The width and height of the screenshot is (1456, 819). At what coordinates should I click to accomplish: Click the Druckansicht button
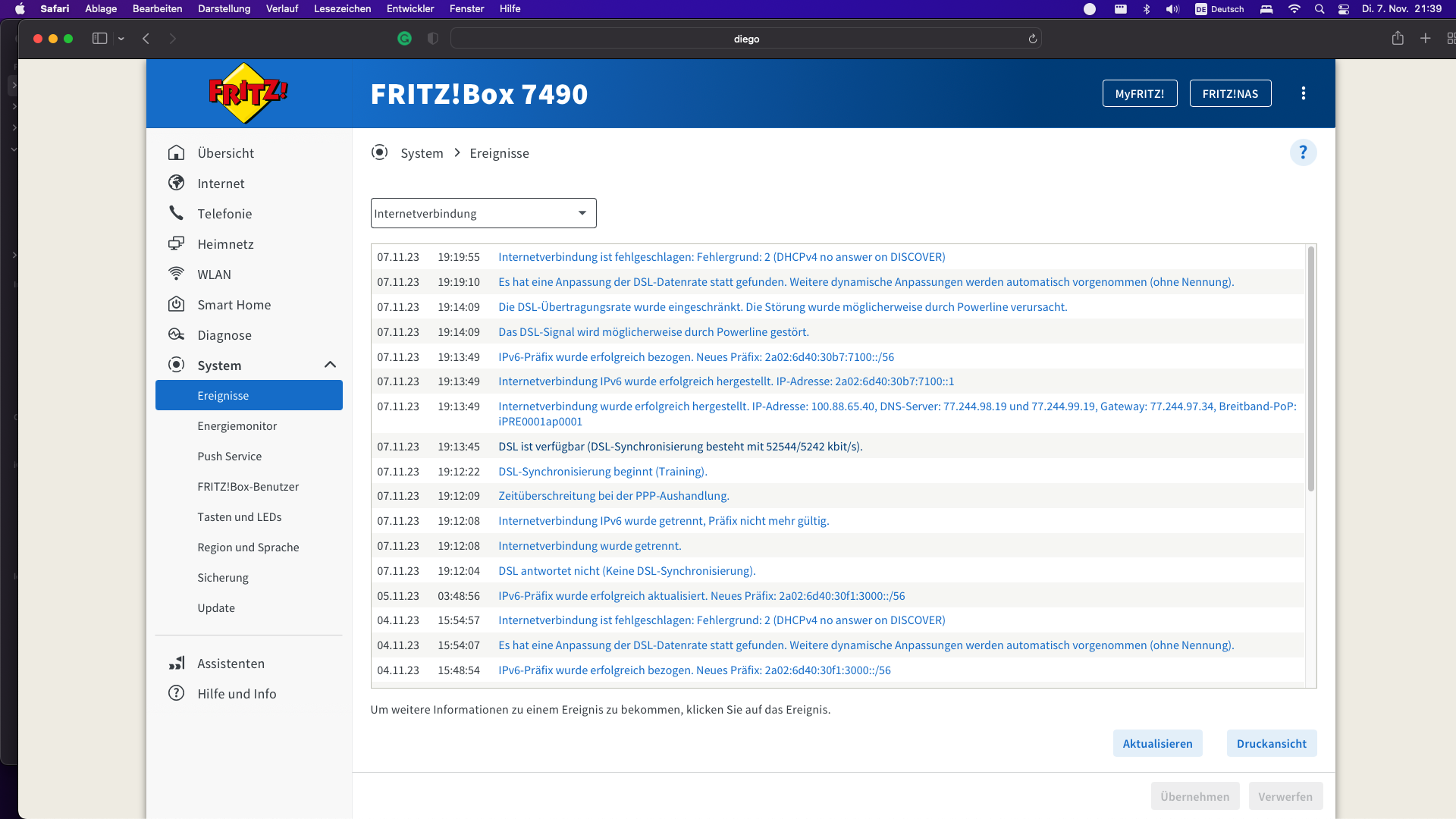[x=1271, y=743]
